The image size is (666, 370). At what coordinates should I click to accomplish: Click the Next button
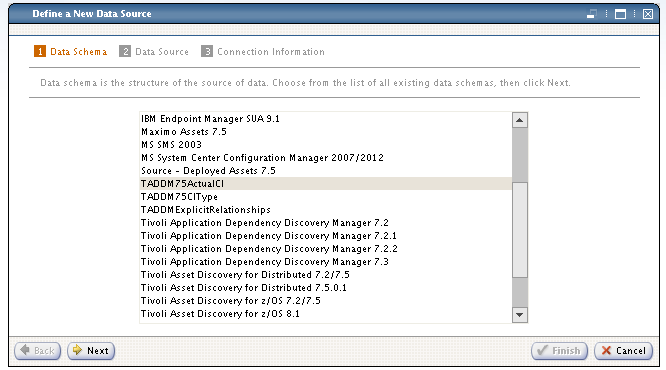point(91,351)
